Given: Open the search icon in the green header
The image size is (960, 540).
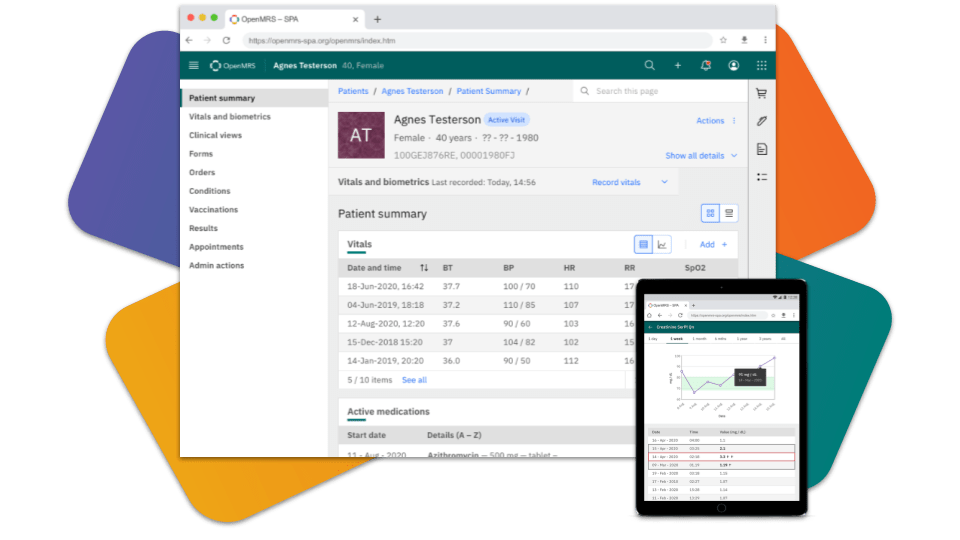Looking at the screenshot, I should coord(650,65).
